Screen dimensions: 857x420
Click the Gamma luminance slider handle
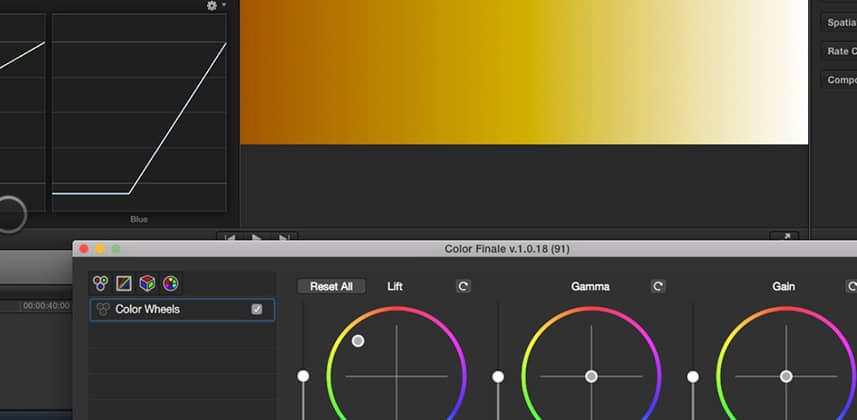point(498,377)
